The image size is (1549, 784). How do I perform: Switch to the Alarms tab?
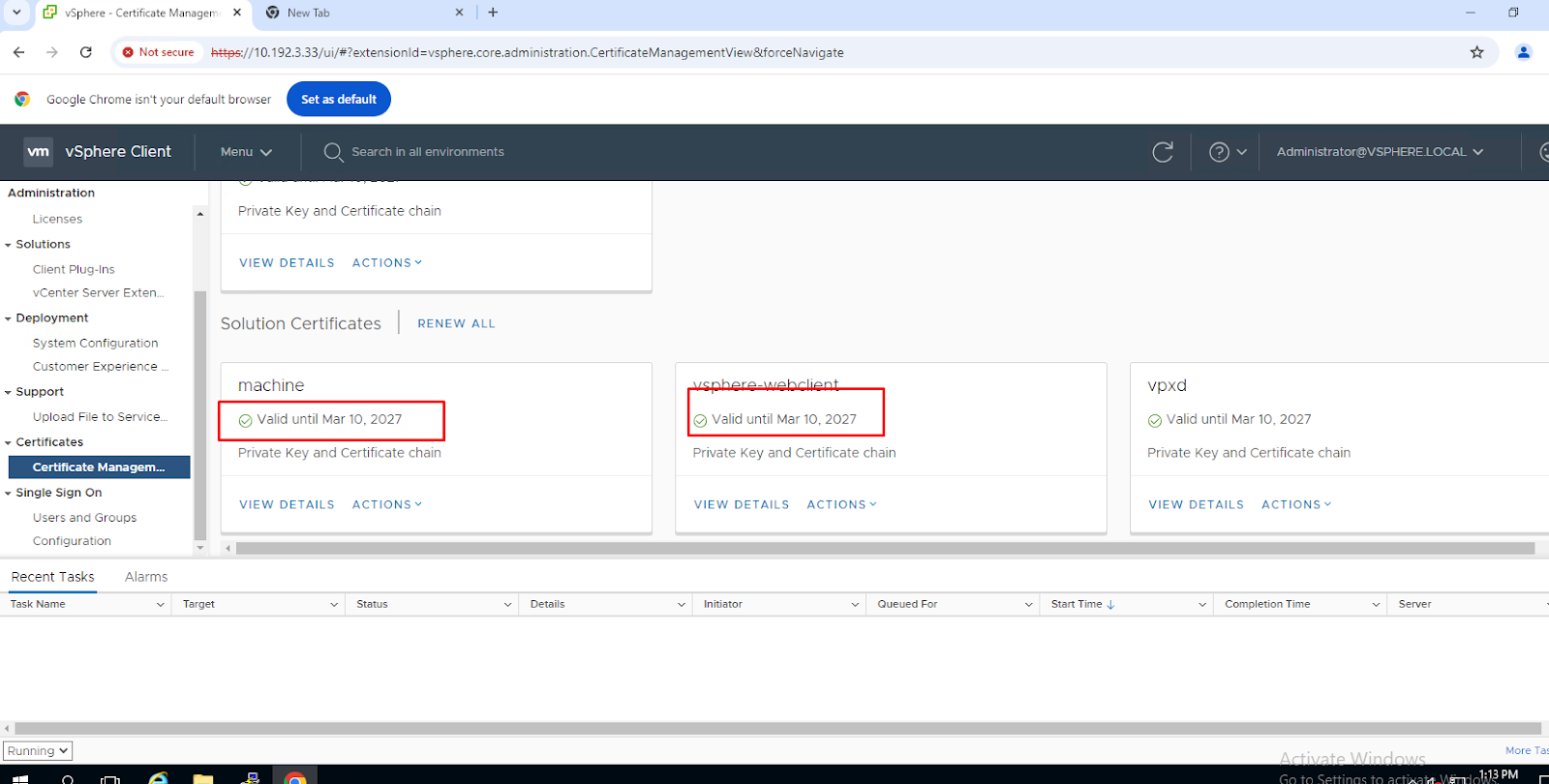click(x=146, y=577)
